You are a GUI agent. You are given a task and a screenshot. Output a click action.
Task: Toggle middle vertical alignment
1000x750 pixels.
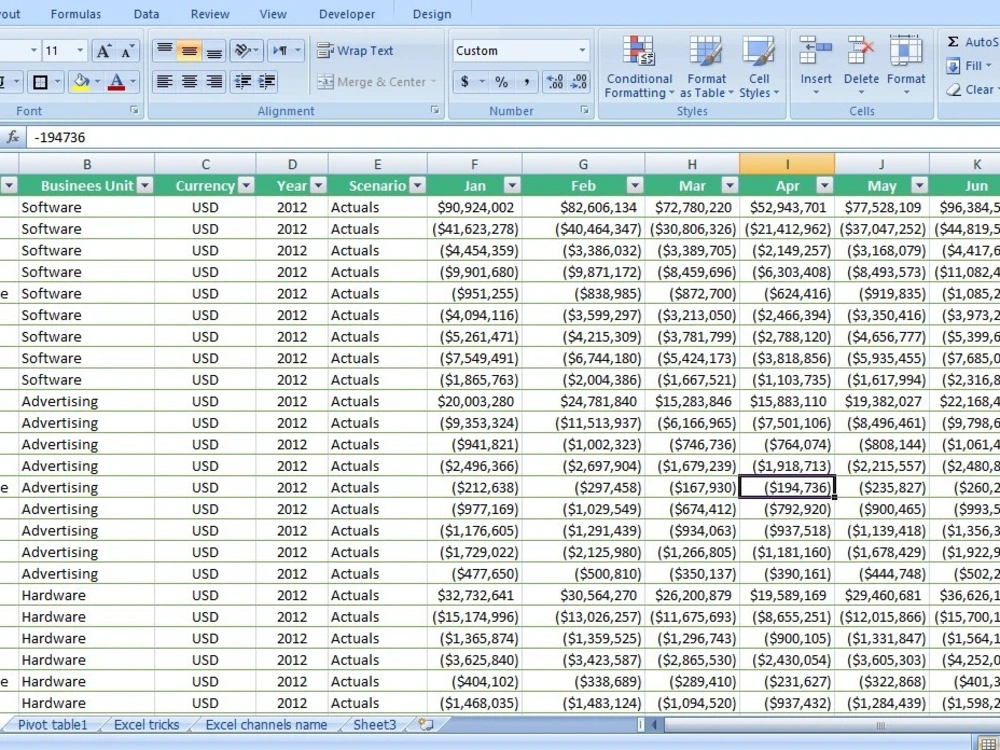(x=189, y=50)
